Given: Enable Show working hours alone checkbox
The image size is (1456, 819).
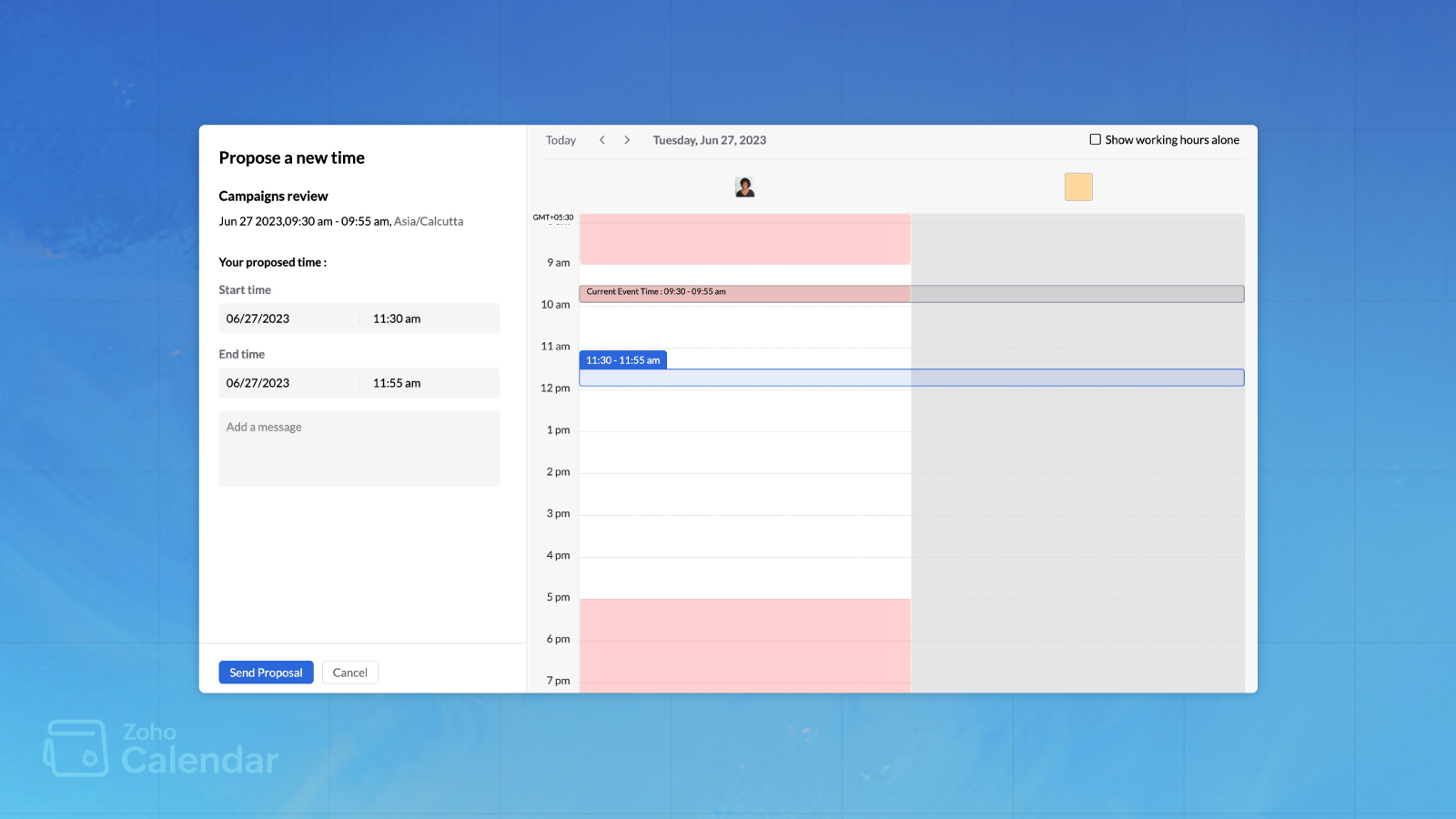Looking at the screenshot, I should tap(1096, 140).
